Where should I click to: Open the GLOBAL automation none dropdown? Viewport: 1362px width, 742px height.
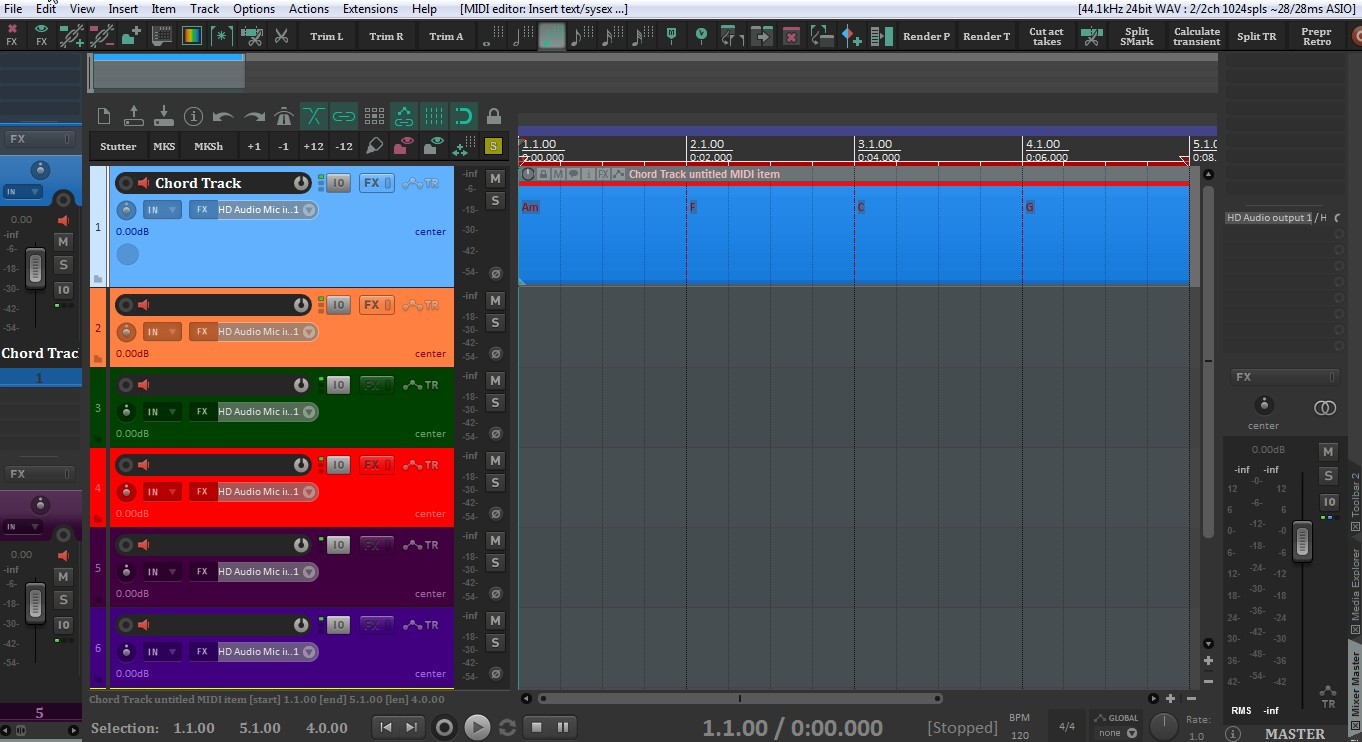[1117, 733]
